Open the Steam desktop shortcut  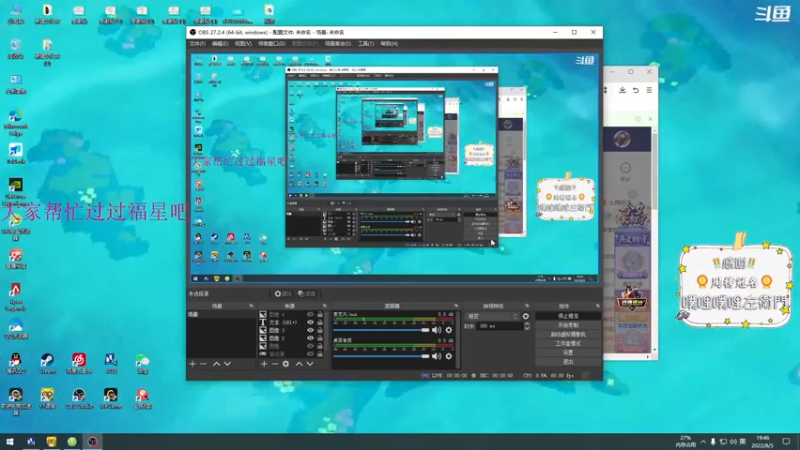[47, 363]
